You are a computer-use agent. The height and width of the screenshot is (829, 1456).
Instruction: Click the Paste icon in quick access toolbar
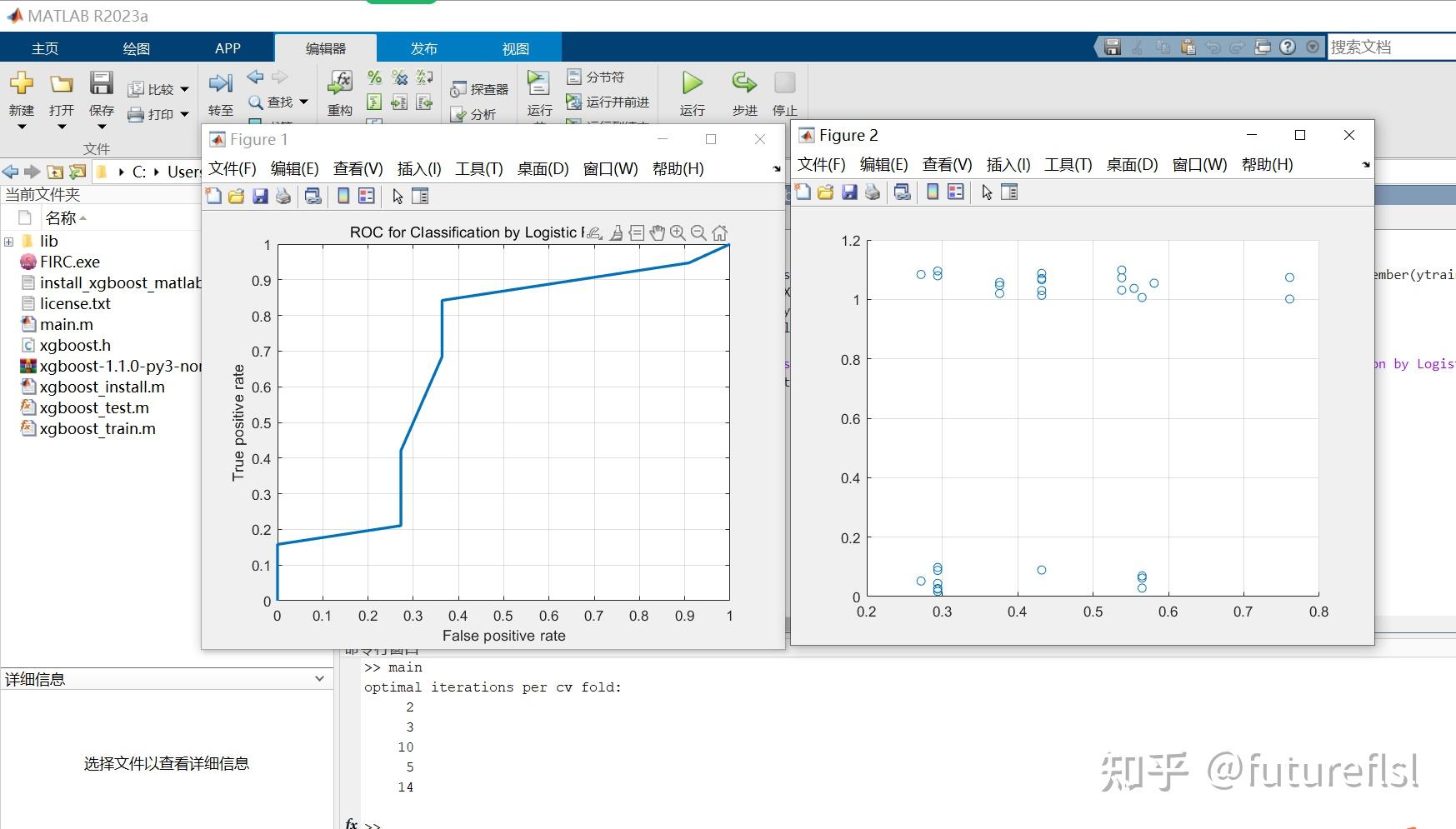[x=1188, y=47]
